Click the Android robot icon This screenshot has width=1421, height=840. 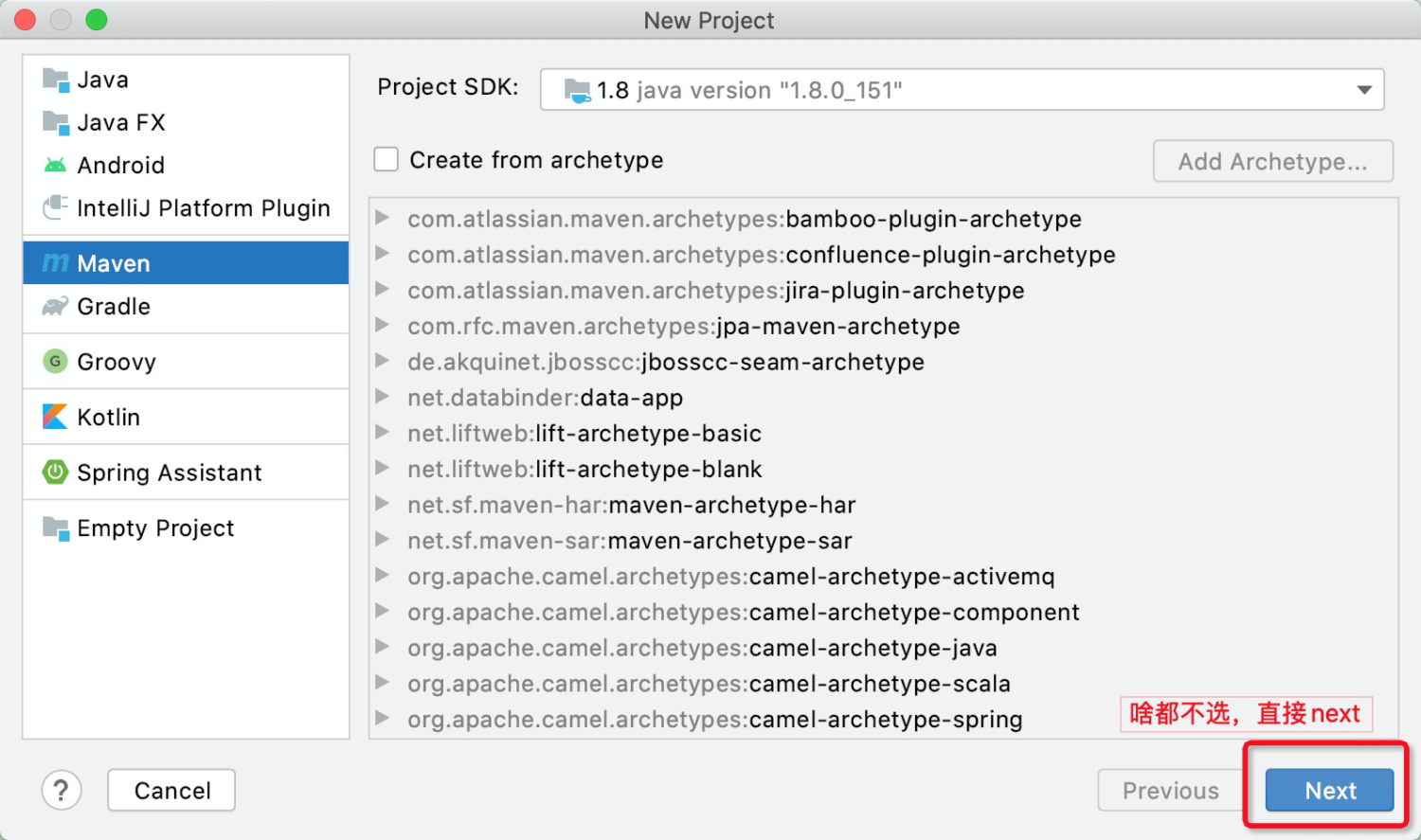click(56, 166)
